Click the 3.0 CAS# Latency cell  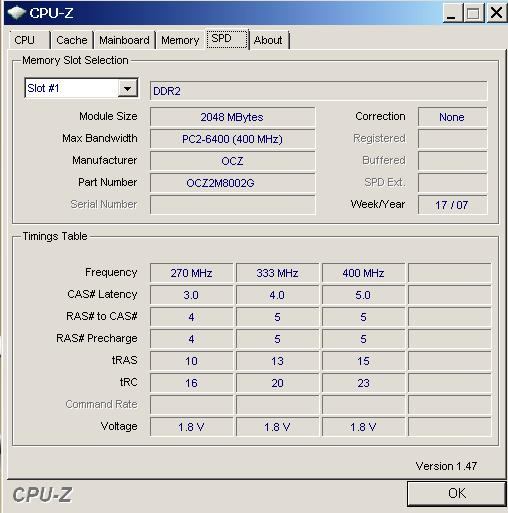pos(191,295)
